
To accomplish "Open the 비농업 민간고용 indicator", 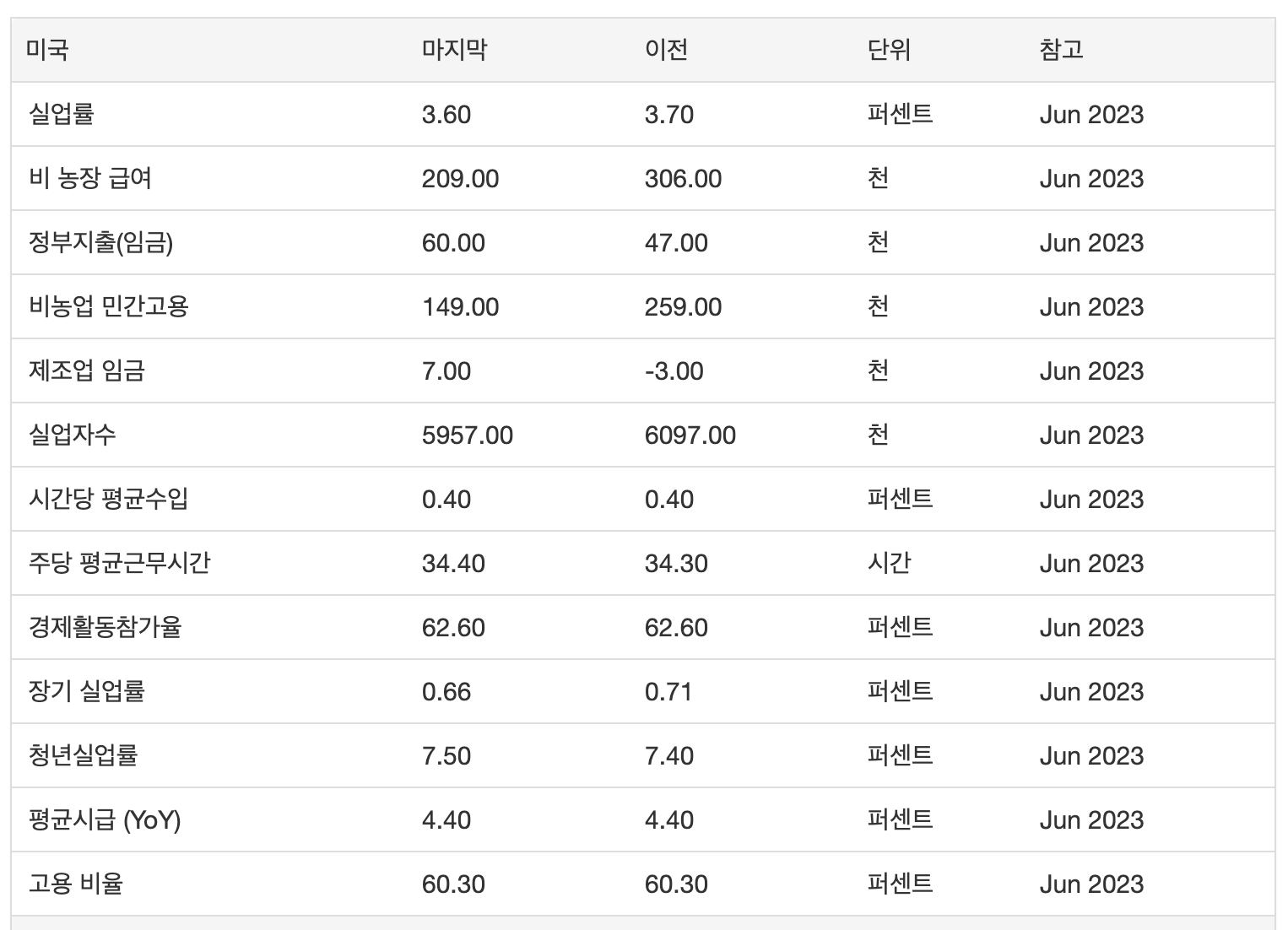I will 108,306.
